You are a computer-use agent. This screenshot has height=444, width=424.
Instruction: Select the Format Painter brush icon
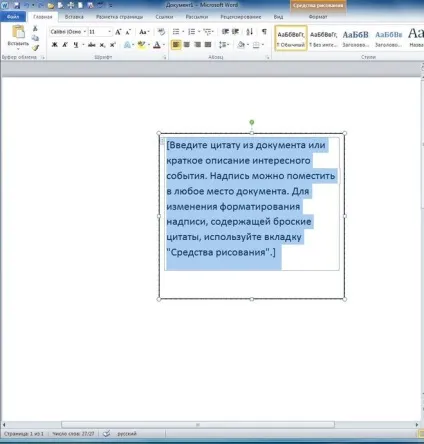coord(35,48)
